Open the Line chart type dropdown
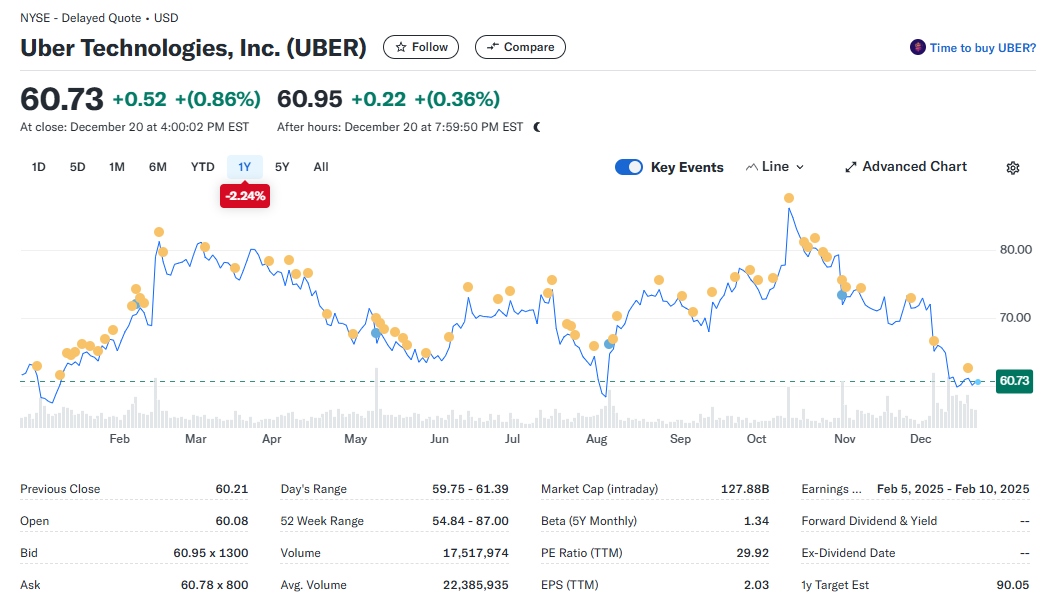 [x=774, y=166]
